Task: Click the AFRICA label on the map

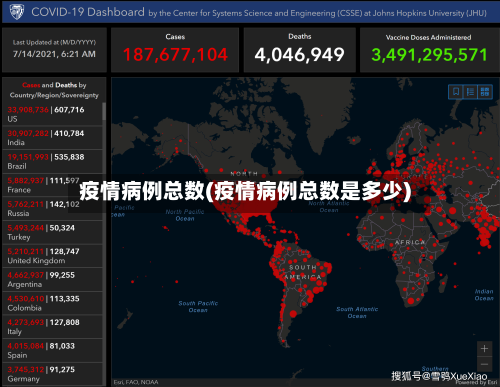Action: [x=410, y=242]
